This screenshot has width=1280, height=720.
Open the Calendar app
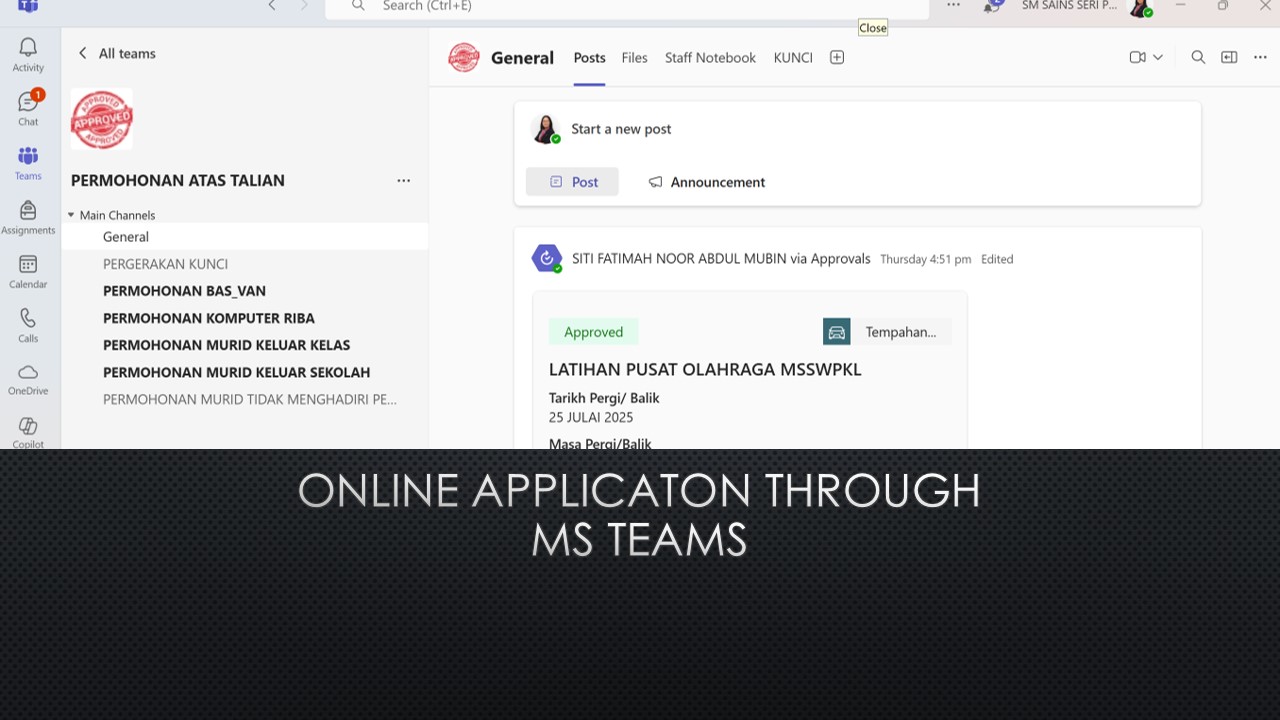(x=28, y=271)
